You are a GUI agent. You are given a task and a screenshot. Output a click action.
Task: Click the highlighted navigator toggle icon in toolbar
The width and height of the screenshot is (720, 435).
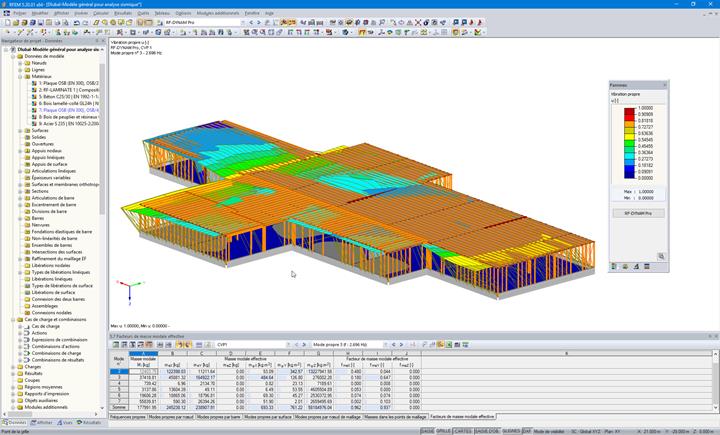click(x=141, y=23)
